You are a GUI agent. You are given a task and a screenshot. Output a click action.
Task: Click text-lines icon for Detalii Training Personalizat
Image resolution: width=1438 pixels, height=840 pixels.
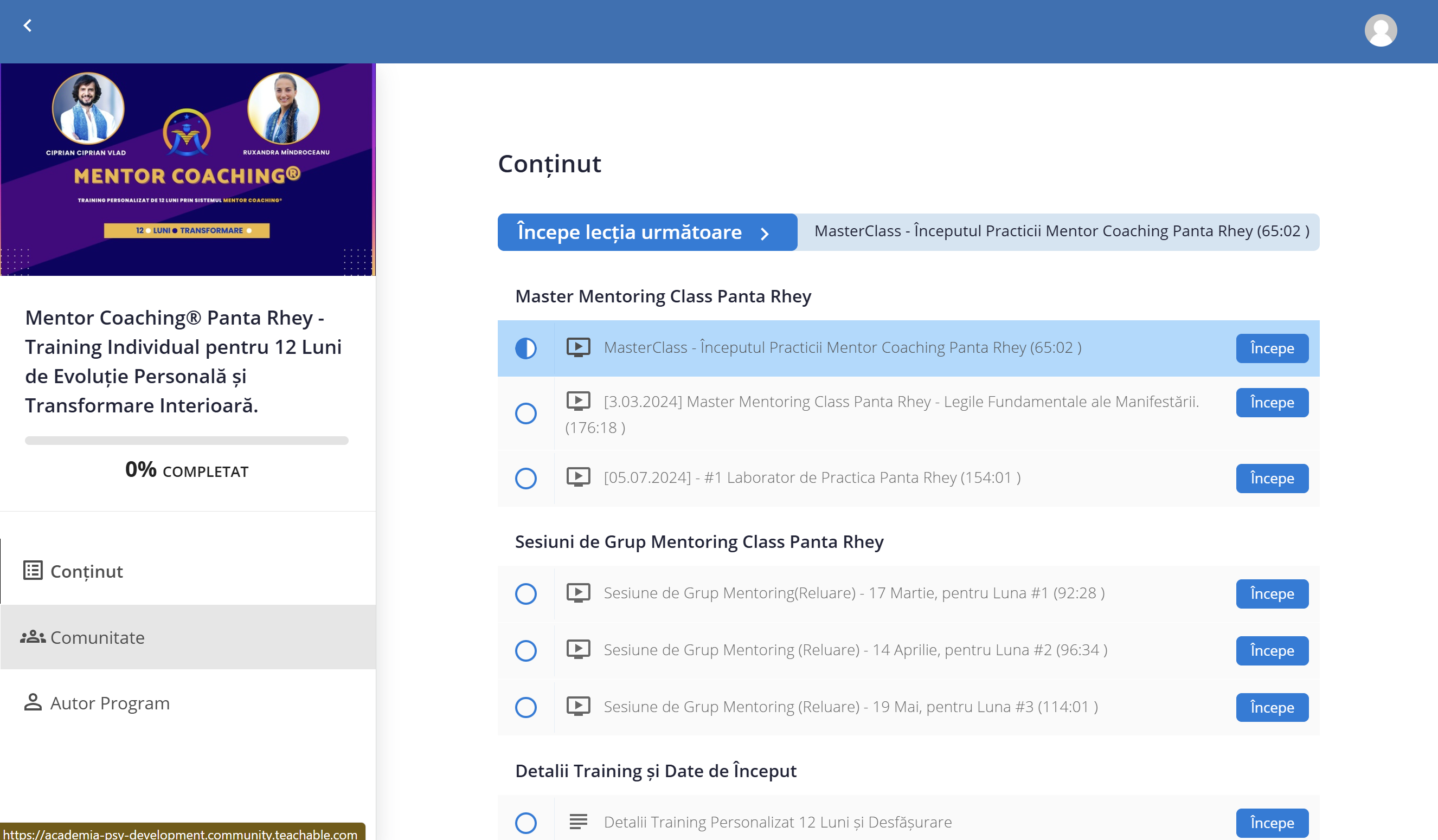point(577,822)
